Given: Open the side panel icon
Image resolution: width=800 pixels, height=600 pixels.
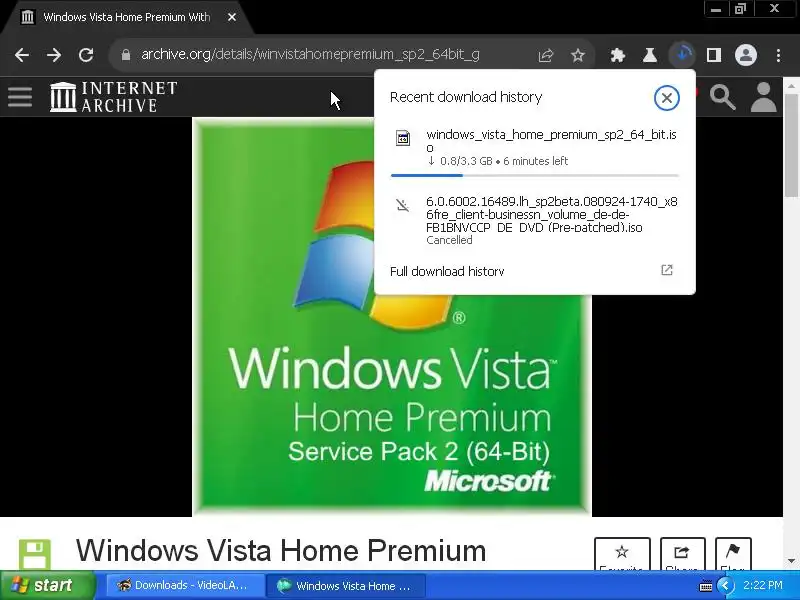Looking at the screenshot, I should (714, 55).
